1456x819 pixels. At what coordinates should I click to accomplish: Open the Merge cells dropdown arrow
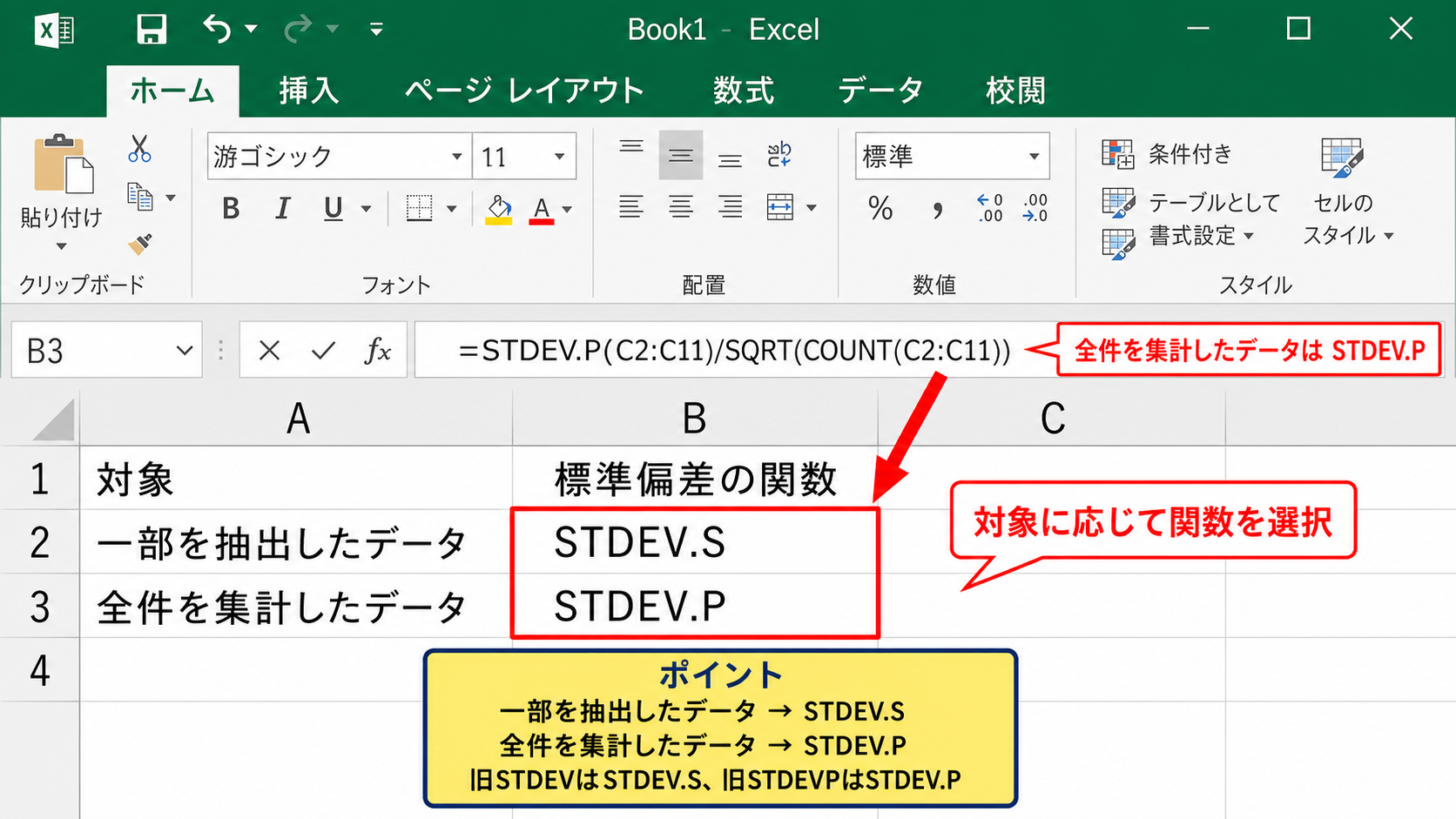point(812,208)
